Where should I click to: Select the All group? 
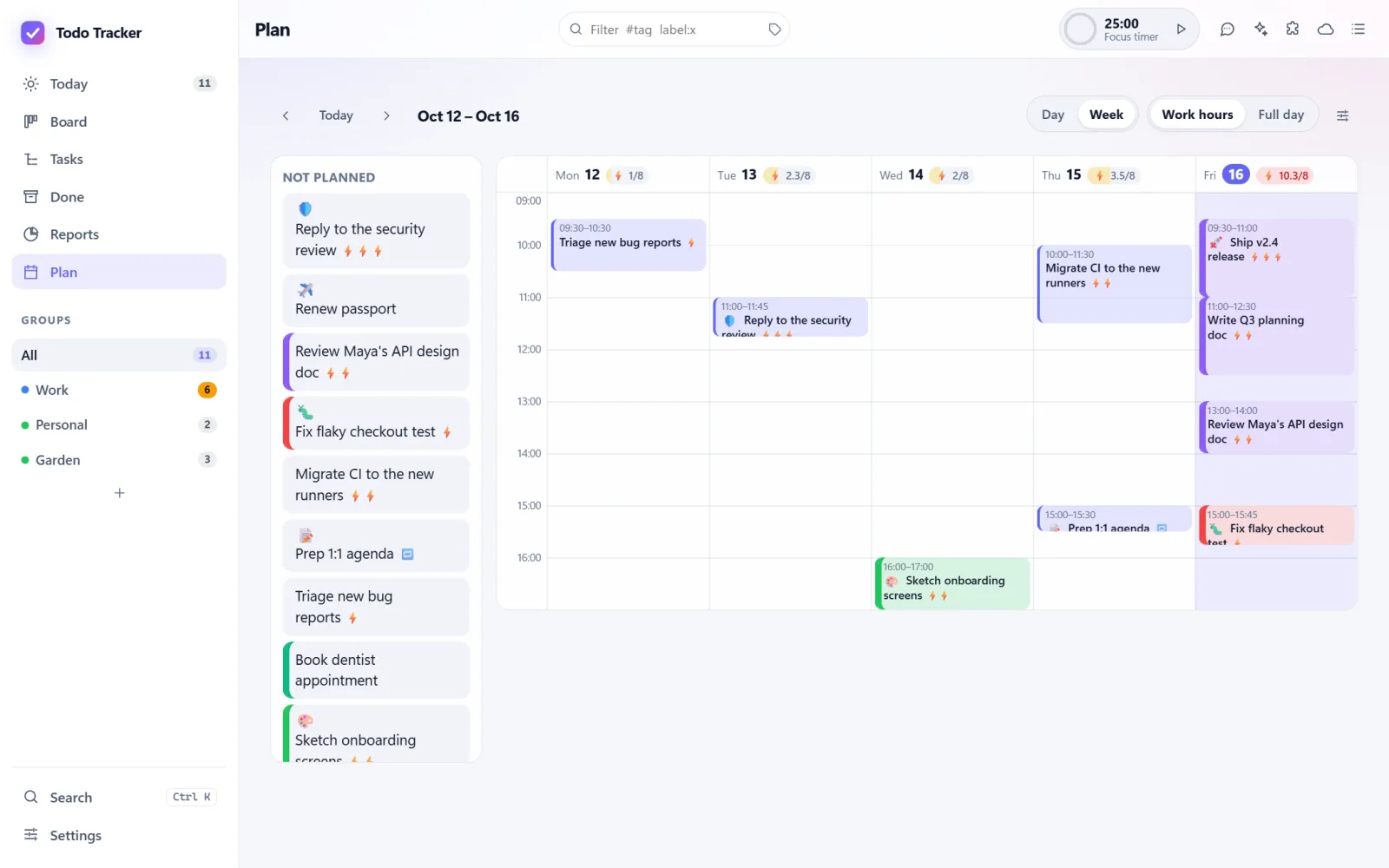point(119,355)
